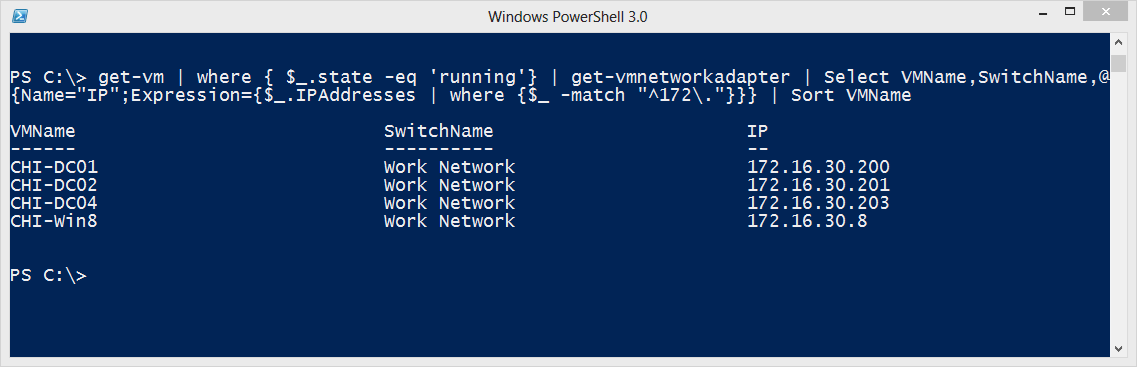This screenshot has width=1137, height=367.
Task: Open the PowerShell system menu icon
Action: 20,15
